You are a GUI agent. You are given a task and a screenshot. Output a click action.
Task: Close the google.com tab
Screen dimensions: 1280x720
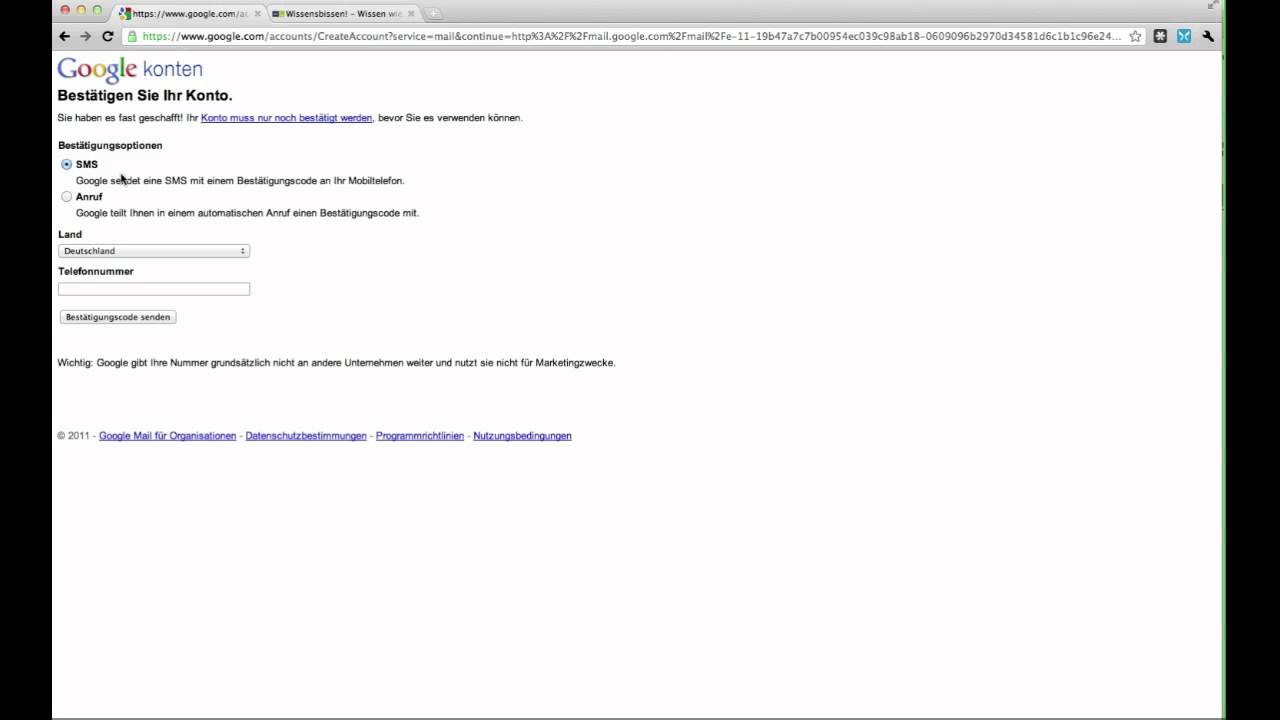tap(256, 14)
